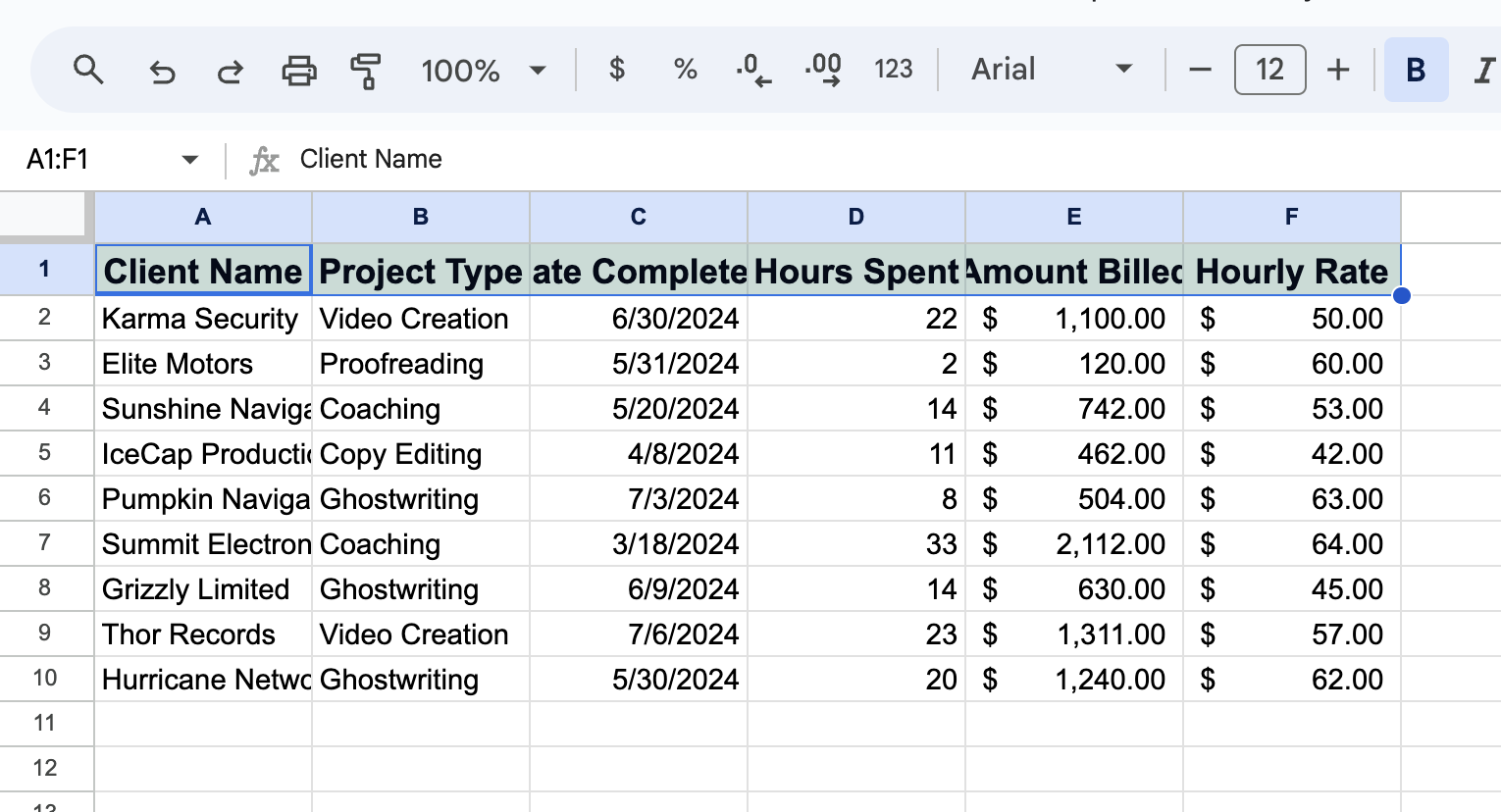
Task: Open the name box dropdown
Action: (x=189, y=159)
